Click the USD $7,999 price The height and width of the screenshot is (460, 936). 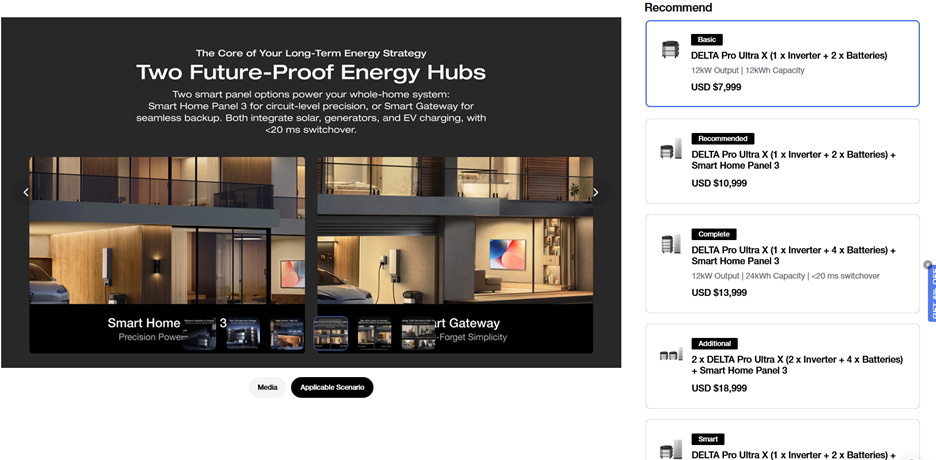click(x=716, y=87)
